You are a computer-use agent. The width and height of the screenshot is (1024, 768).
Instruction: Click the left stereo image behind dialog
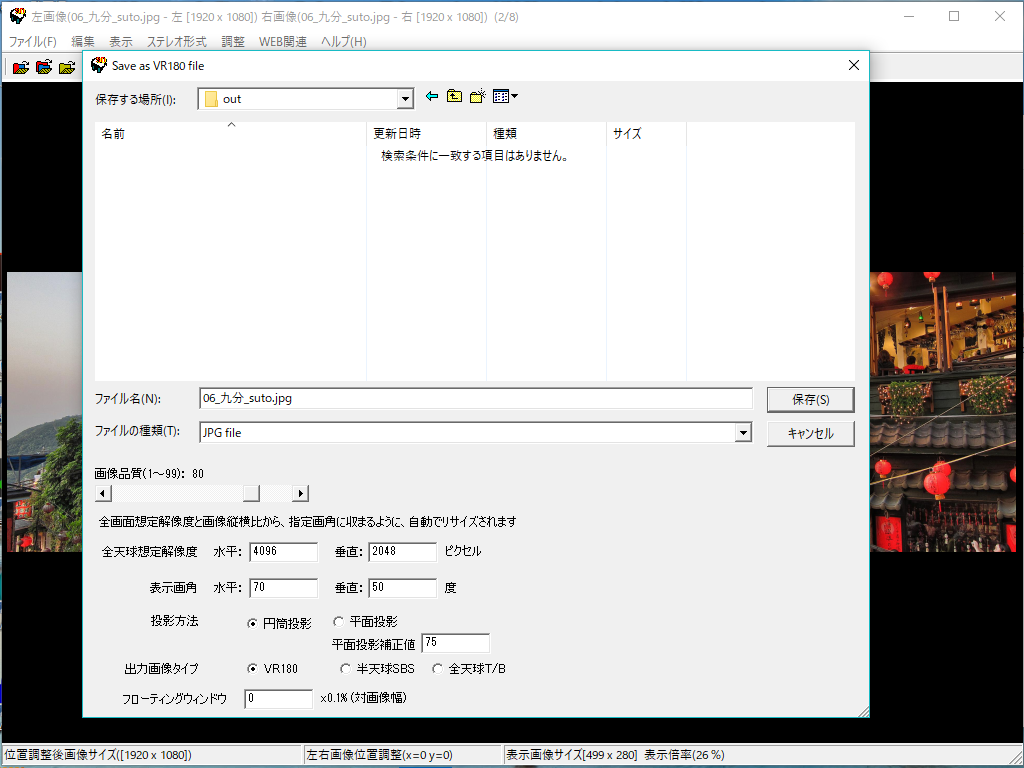point(44,412)
